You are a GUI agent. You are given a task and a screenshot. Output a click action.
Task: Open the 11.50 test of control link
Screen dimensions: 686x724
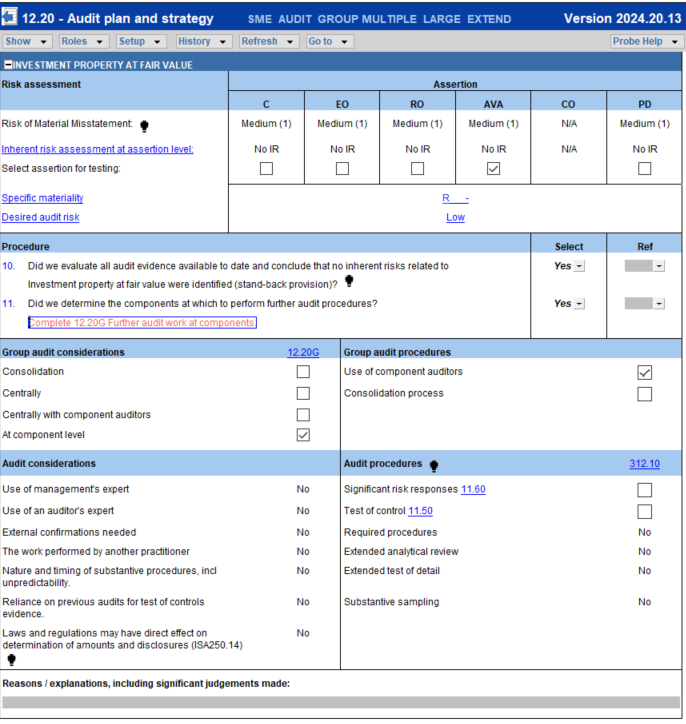[420, 511]
